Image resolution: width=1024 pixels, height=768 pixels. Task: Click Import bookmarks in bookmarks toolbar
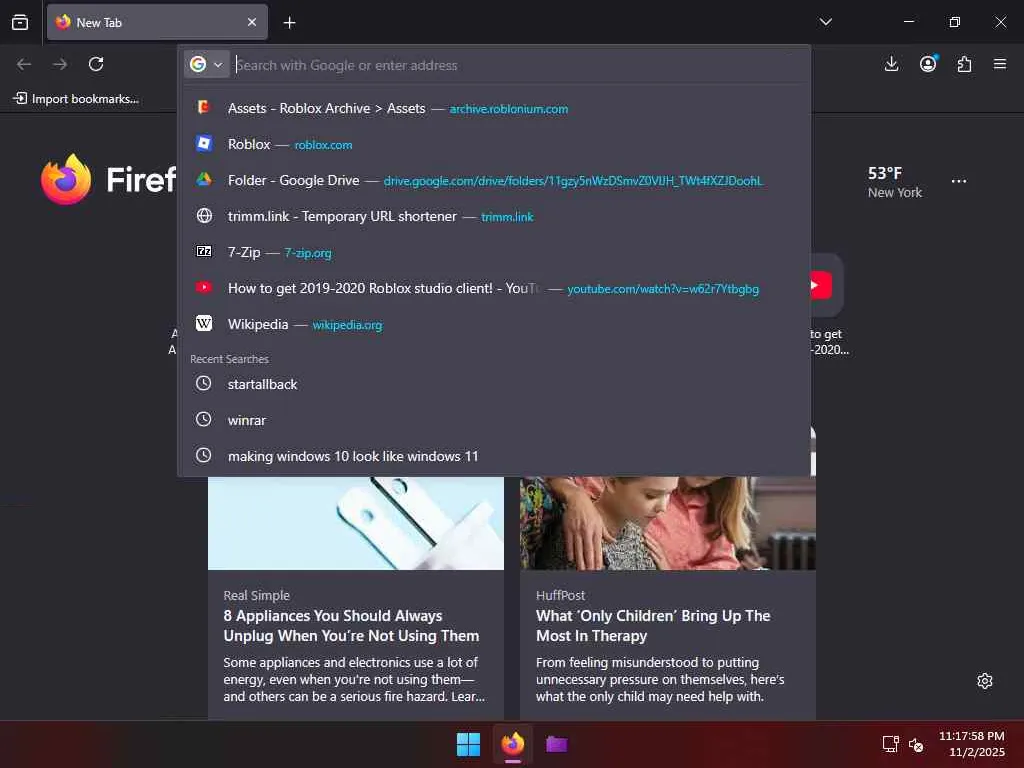[76, 99]
